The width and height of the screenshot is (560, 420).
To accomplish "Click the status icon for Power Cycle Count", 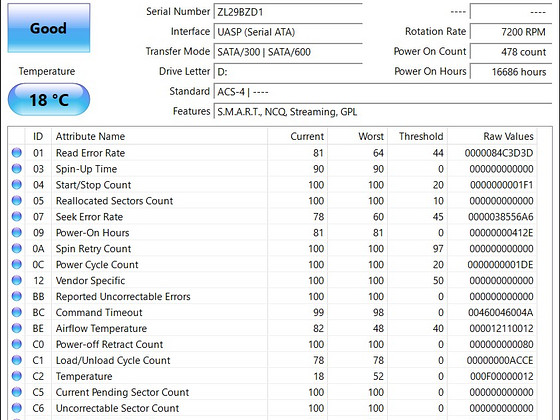I will (x=16, y=264).
